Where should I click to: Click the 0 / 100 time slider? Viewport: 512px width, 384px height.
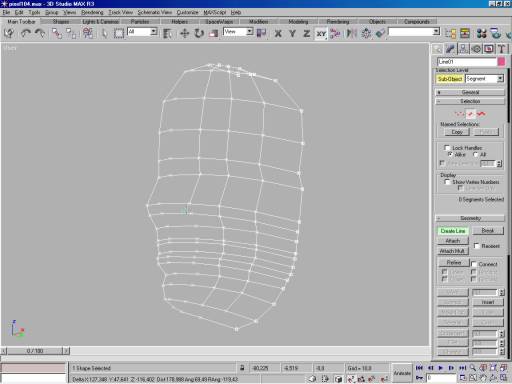[x=35, y=351]
